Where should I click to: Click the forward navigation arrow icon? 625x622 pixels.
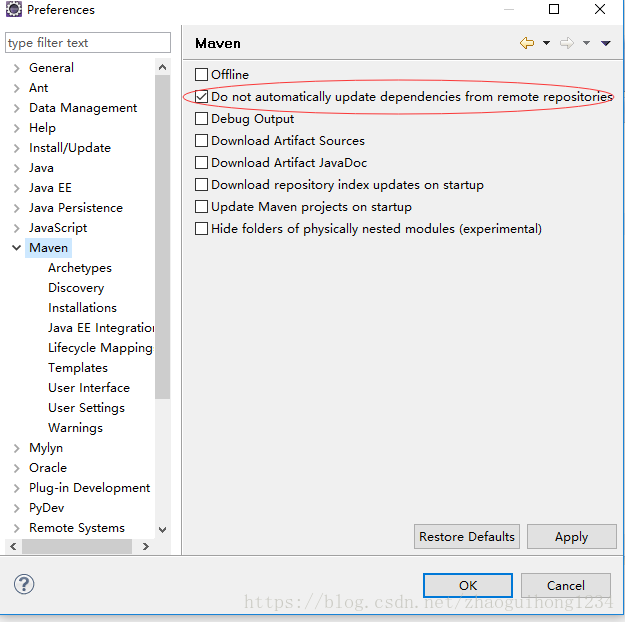(567, 43)
